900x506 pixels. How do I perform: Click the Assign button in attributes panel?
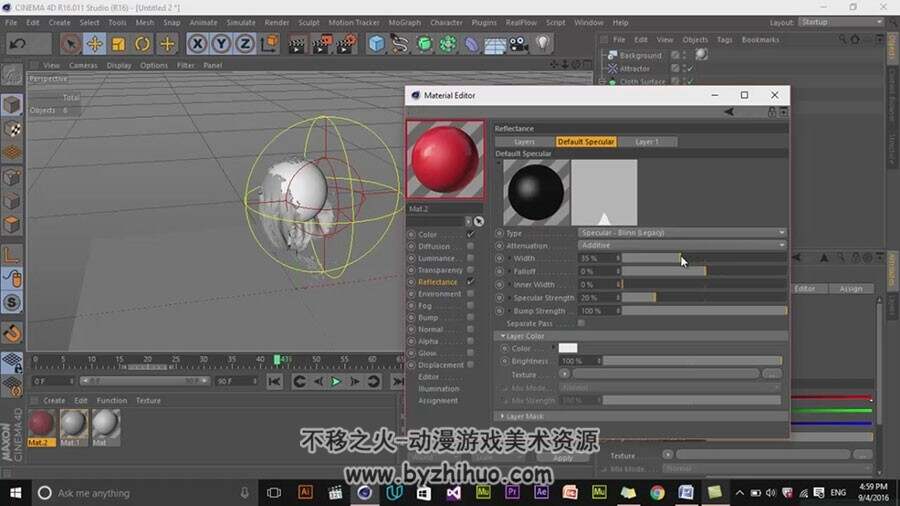[851, 289]
